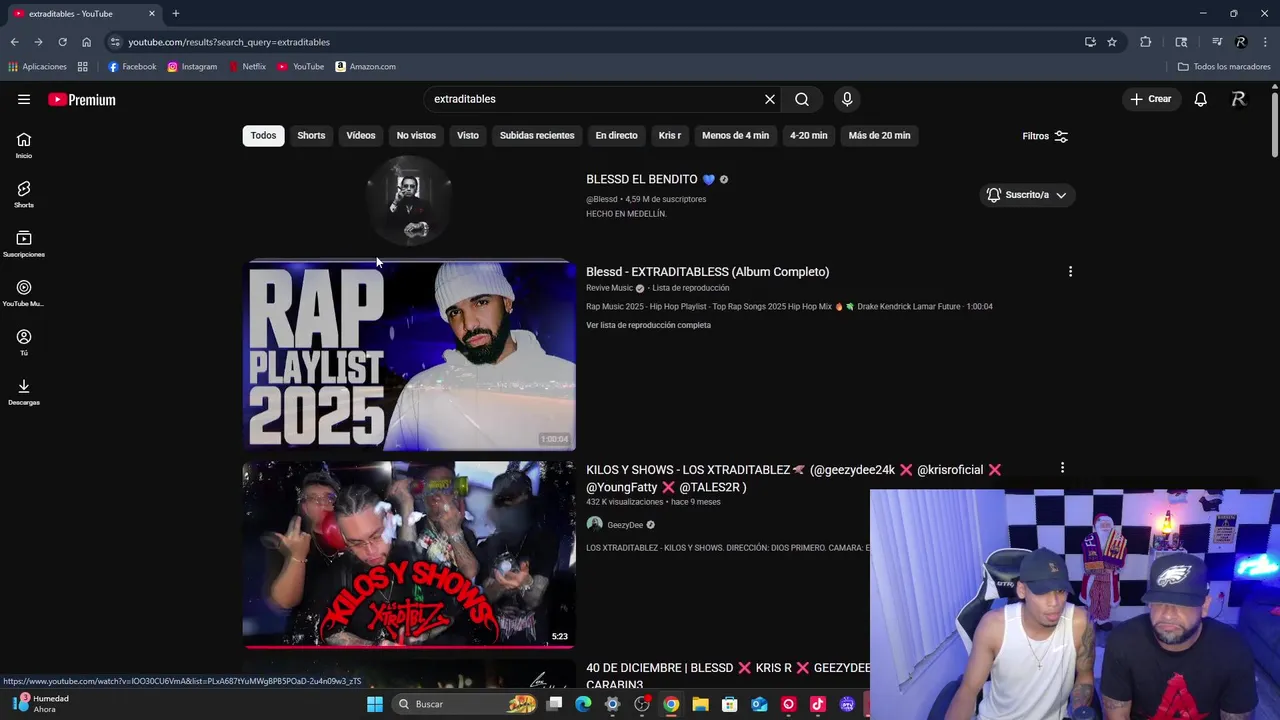Viewport: 1280px width, 720px height.
Task: Open the Rap Playlist 2025 thumbnail
Action: click(409, 355)
